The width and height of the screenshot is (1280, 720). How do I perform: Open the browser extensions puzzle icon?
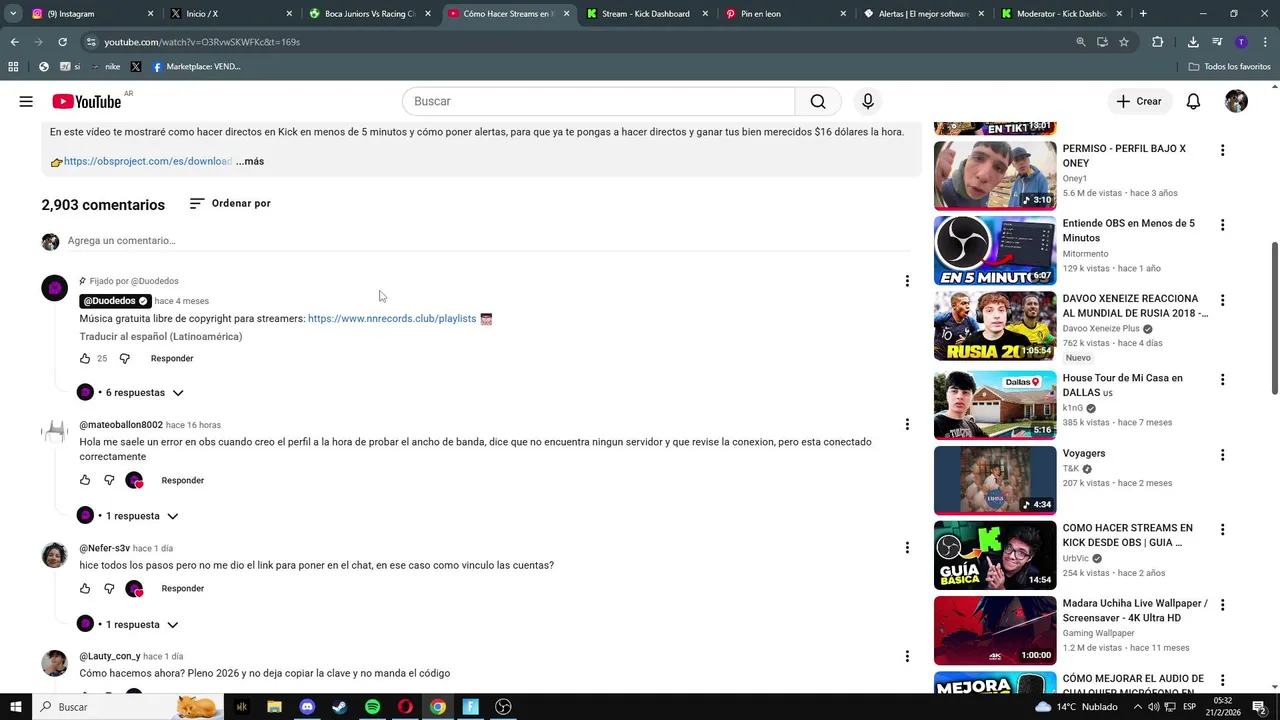point(1157,42)
